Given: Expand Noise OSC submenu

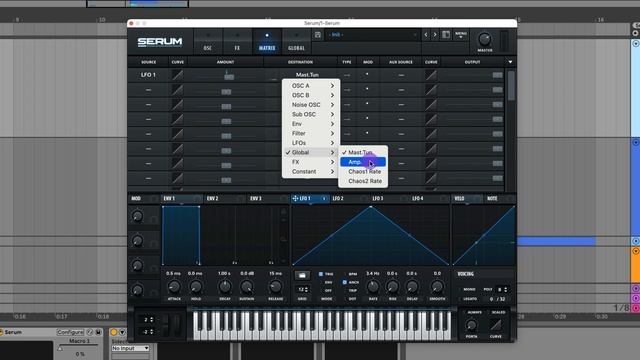Looking at the screenshot, I should [x=311, y=105].
